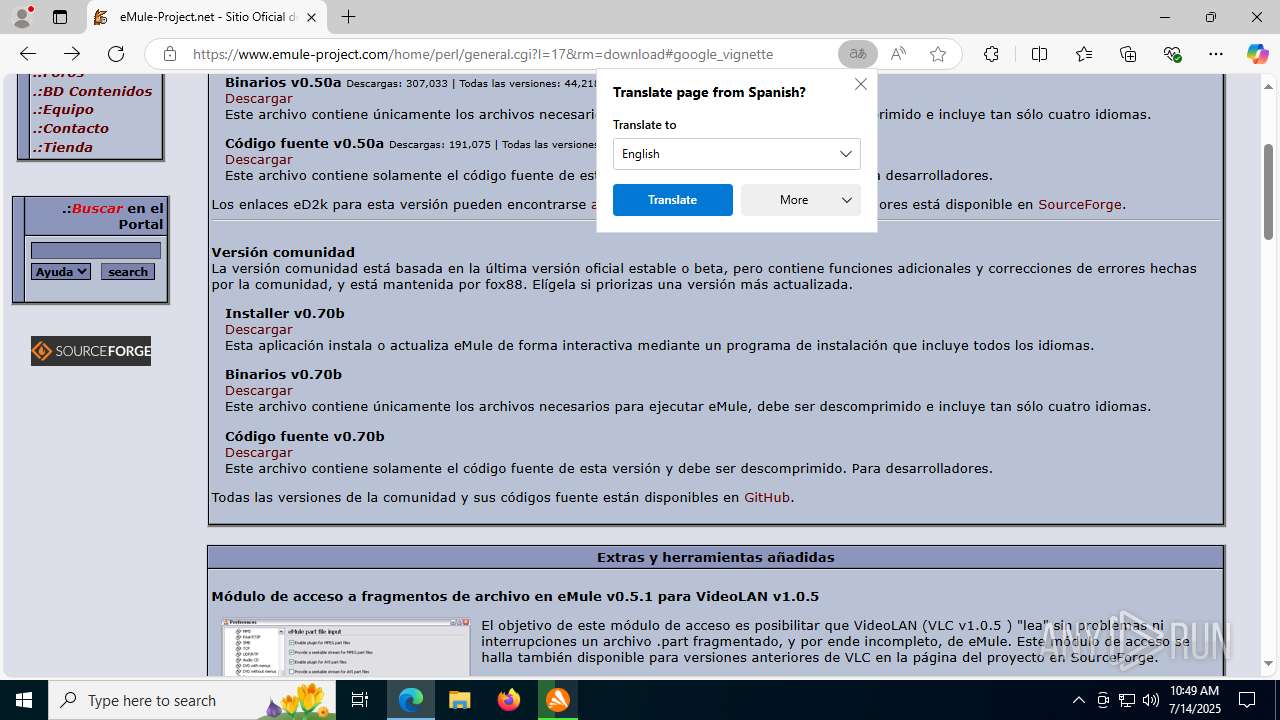Open Split screen icon

point(1039,54)
